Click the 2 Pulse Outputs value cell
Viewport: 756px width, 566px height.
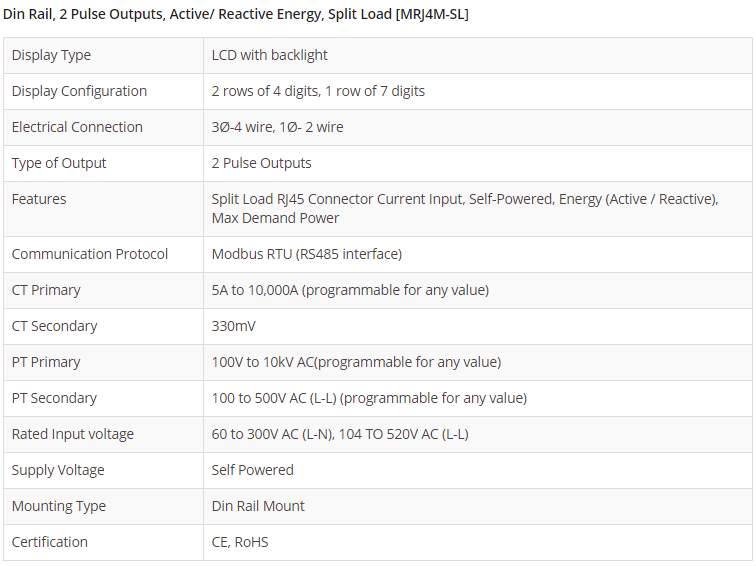click(x=261, y=163)
